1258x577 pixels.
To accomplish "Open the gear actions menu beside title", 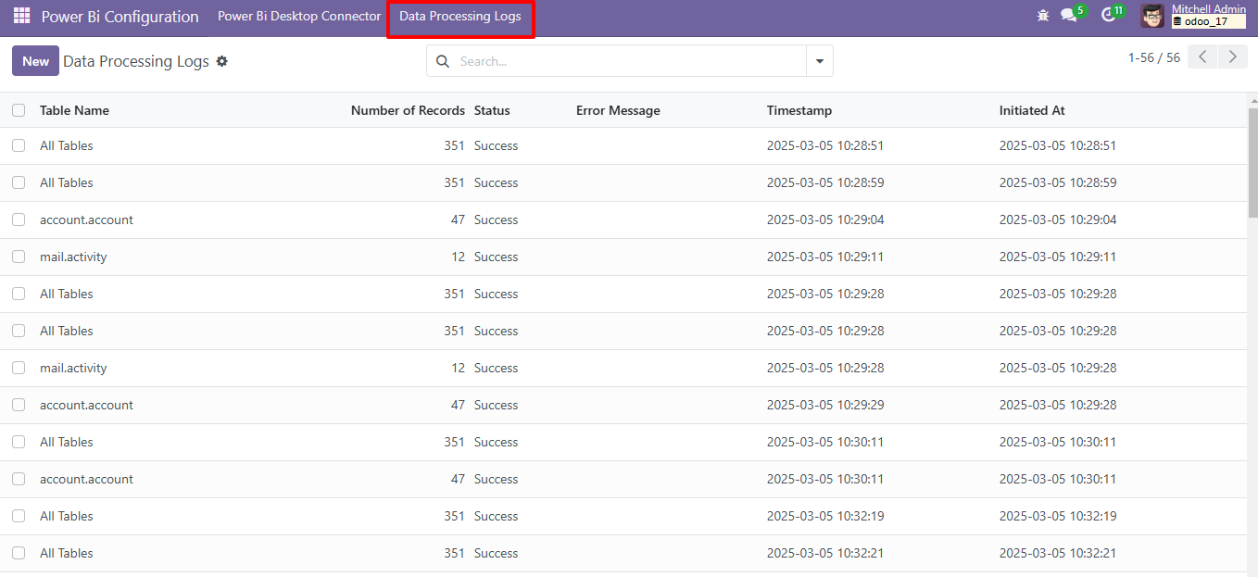I will [222, 61].
